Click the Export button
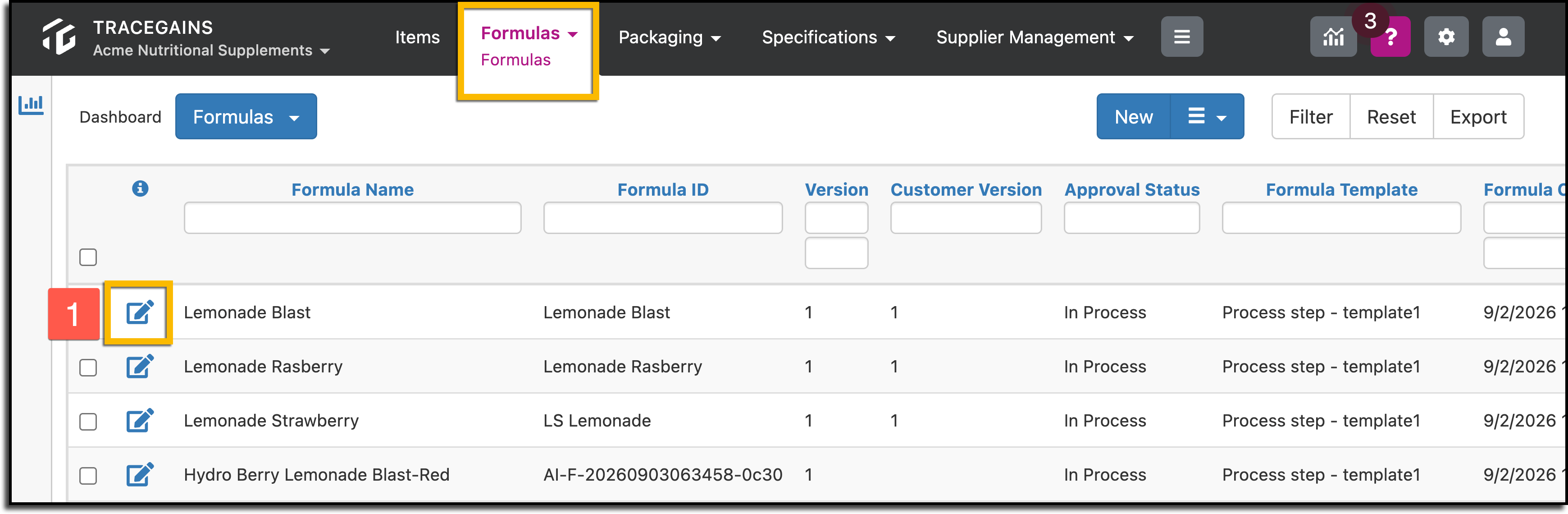 coord(1478,116)
